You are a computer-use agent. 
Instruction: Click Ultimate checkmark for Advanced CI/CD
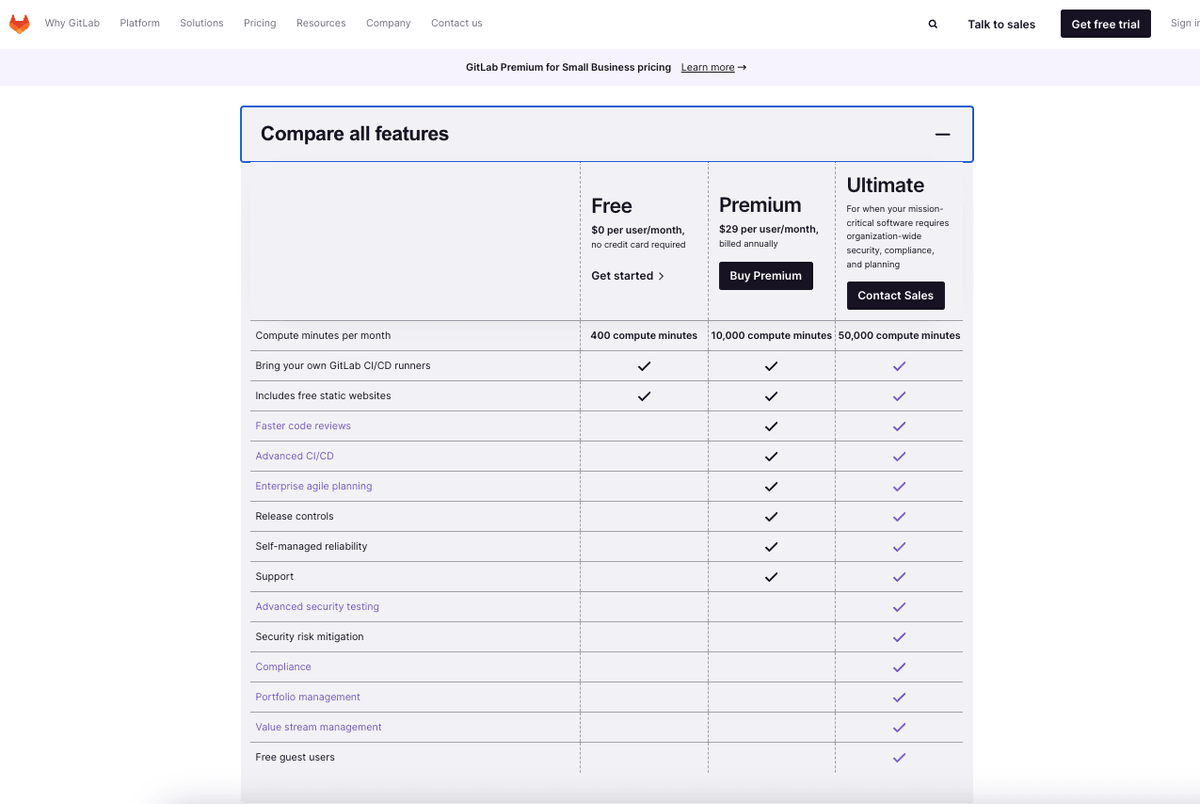(x=899, y=456)
